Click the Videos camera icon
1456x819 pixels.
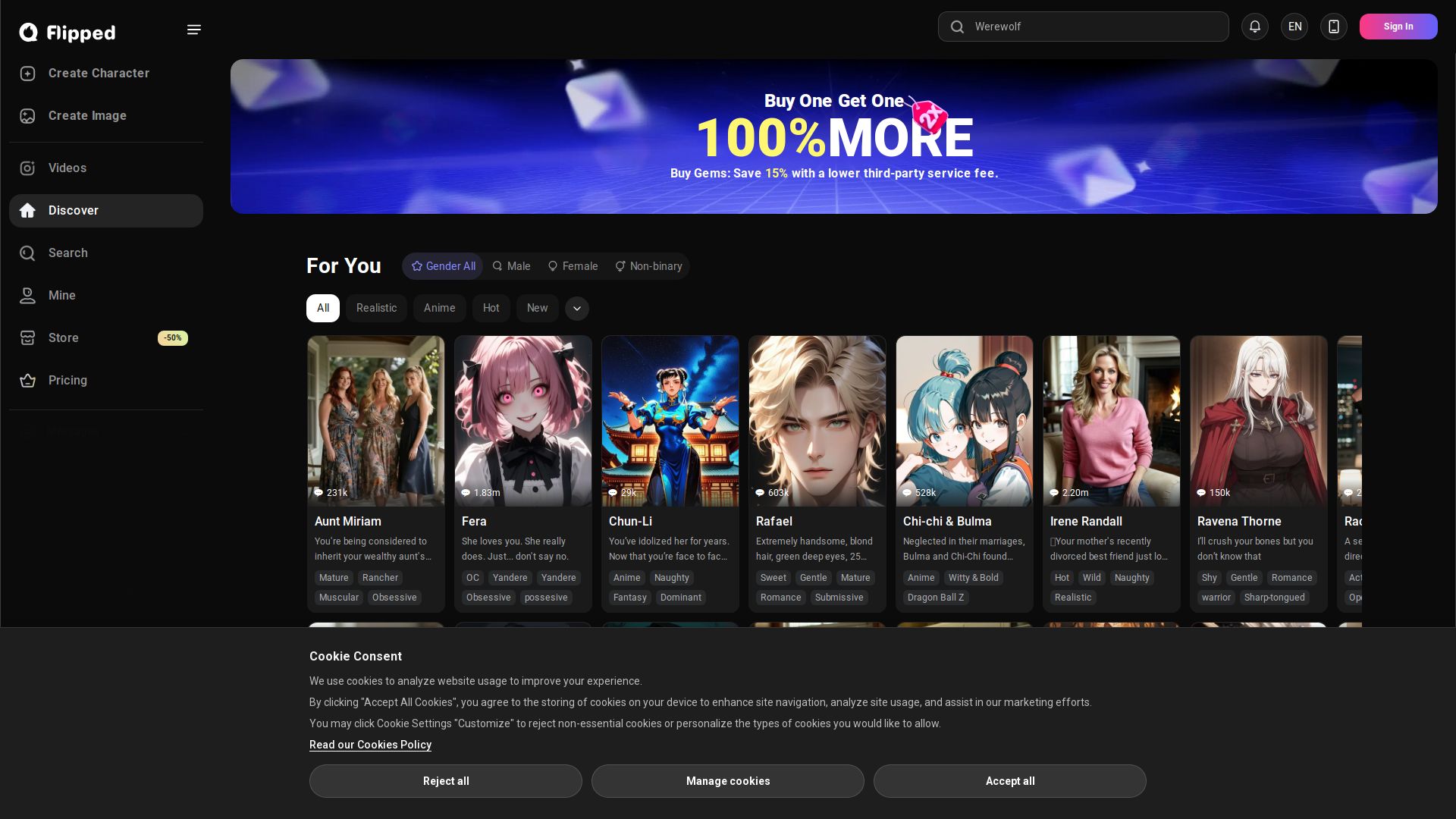[28, 168]
